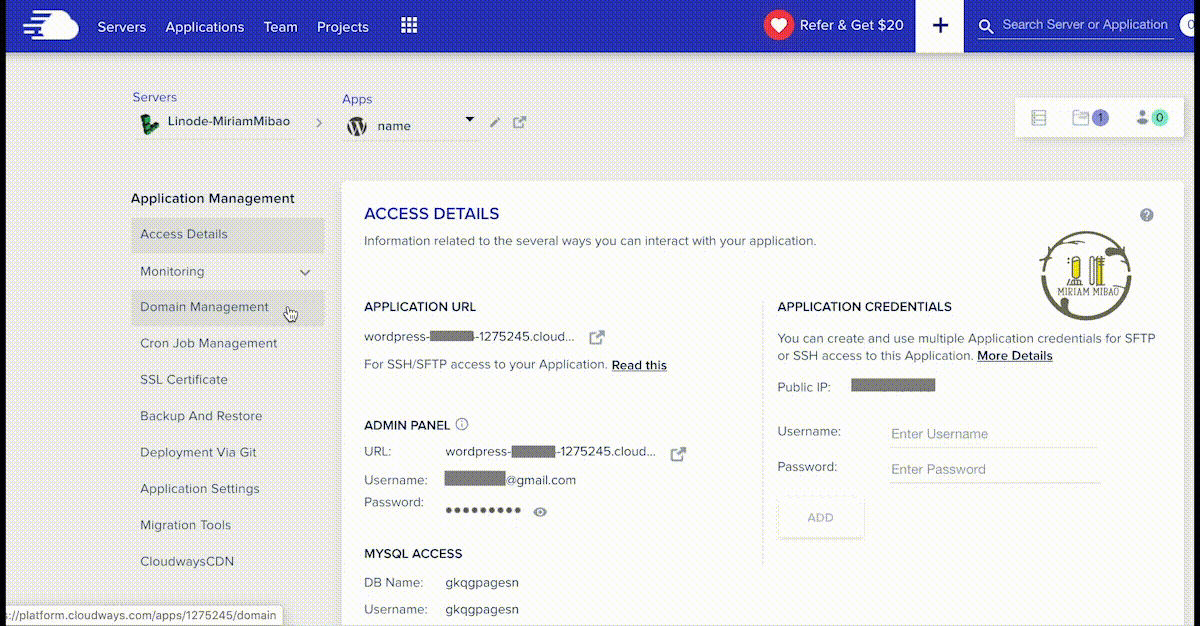The height and width of the screenshot is (626, 1200).
Task: Focus the Enter Username input field
Action: (995, 434)
